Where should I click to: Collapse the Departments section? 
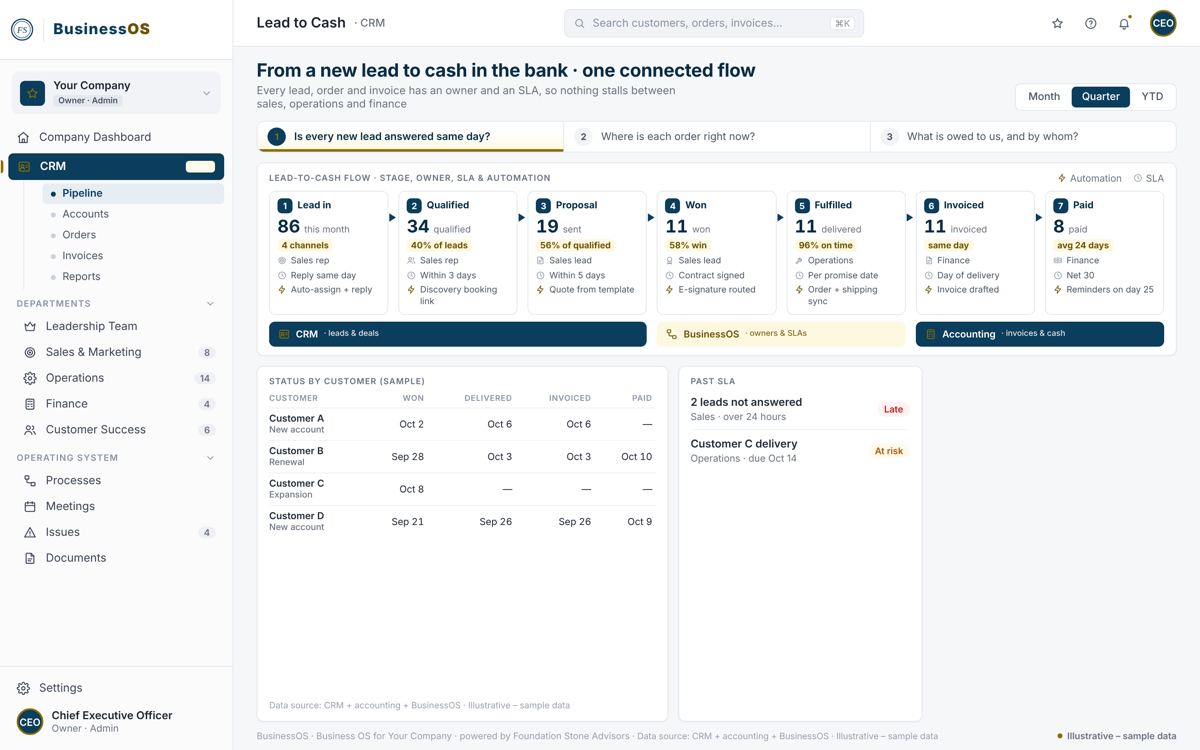coord(210,303)
